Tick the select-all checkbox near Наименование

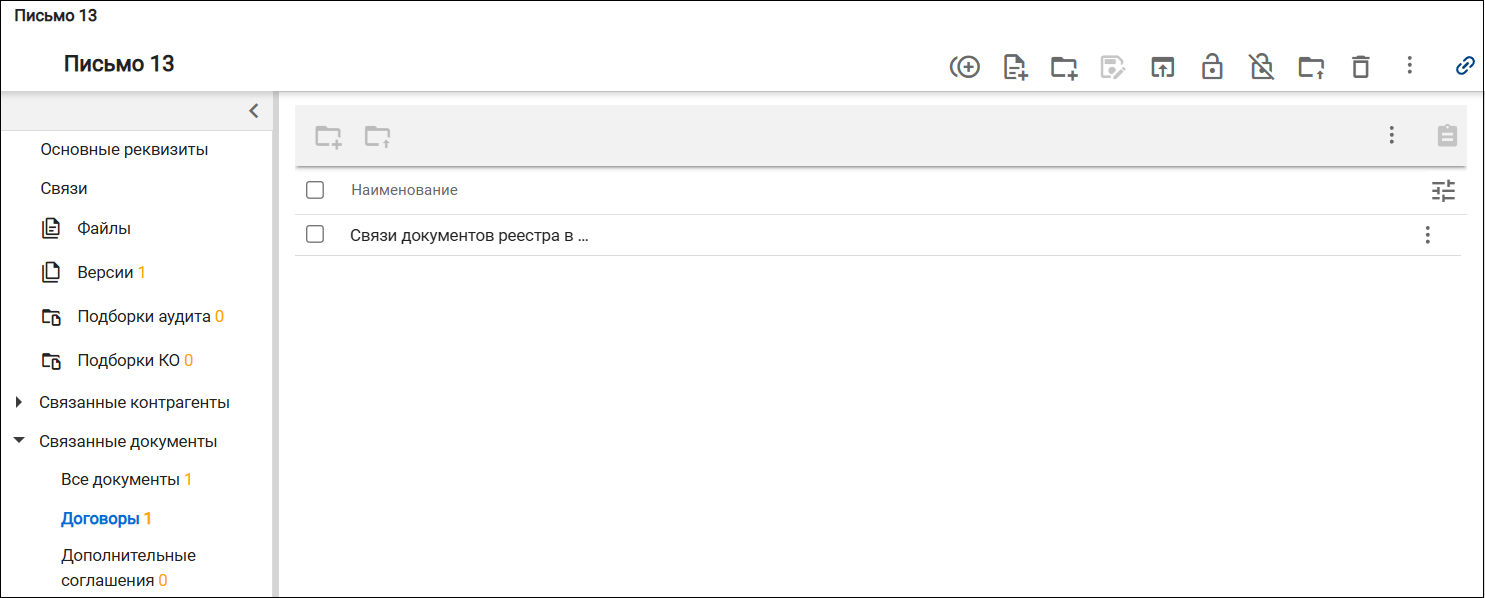point(315,190)
